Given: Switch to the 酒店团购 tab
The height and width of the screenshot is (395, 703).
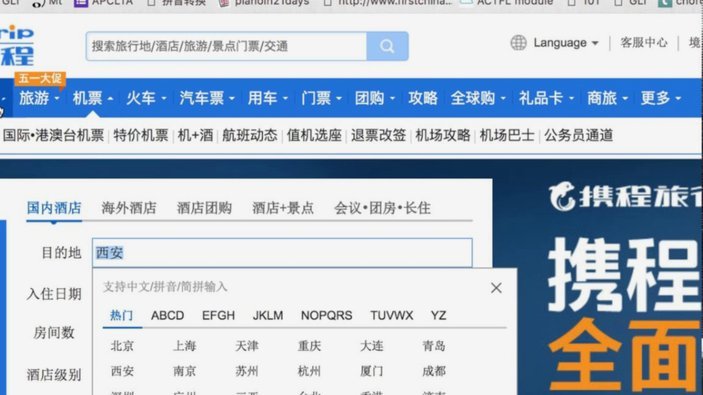Looking at the screenshot, I should 204,208.
